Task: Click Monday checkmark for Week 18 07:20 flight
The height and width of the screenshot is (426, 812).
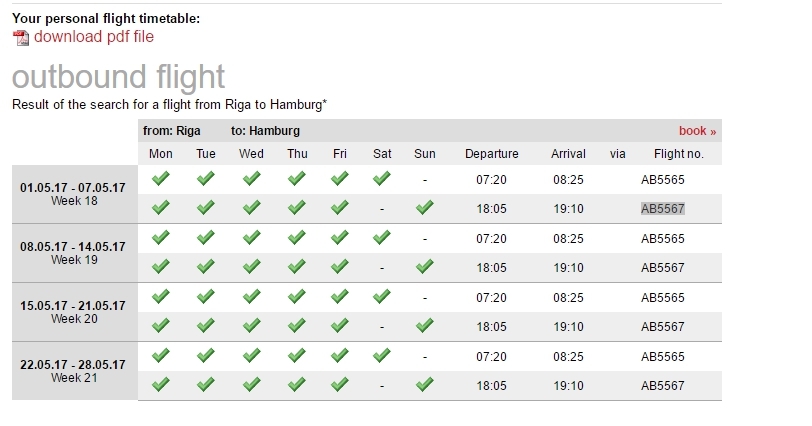Action: coord(160,179)
